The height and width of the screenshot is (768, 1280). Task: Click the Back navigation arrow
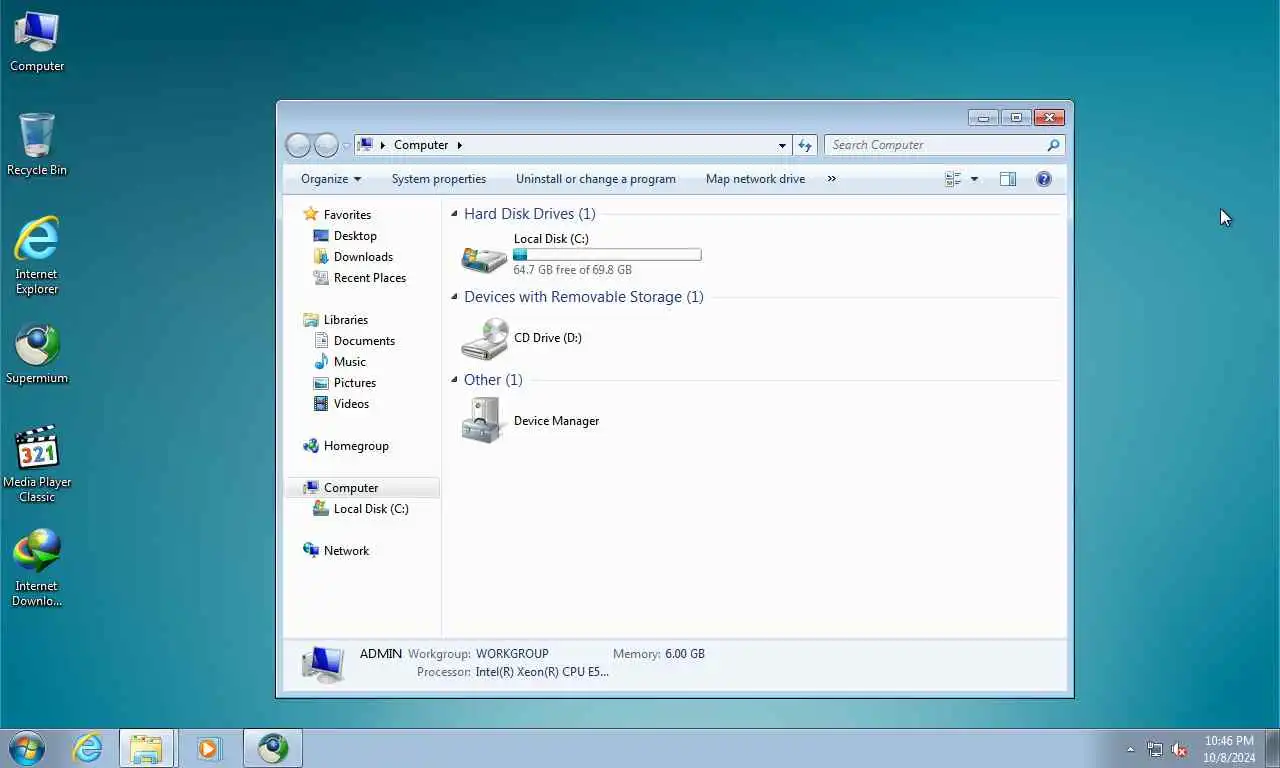tap(298, 145)
